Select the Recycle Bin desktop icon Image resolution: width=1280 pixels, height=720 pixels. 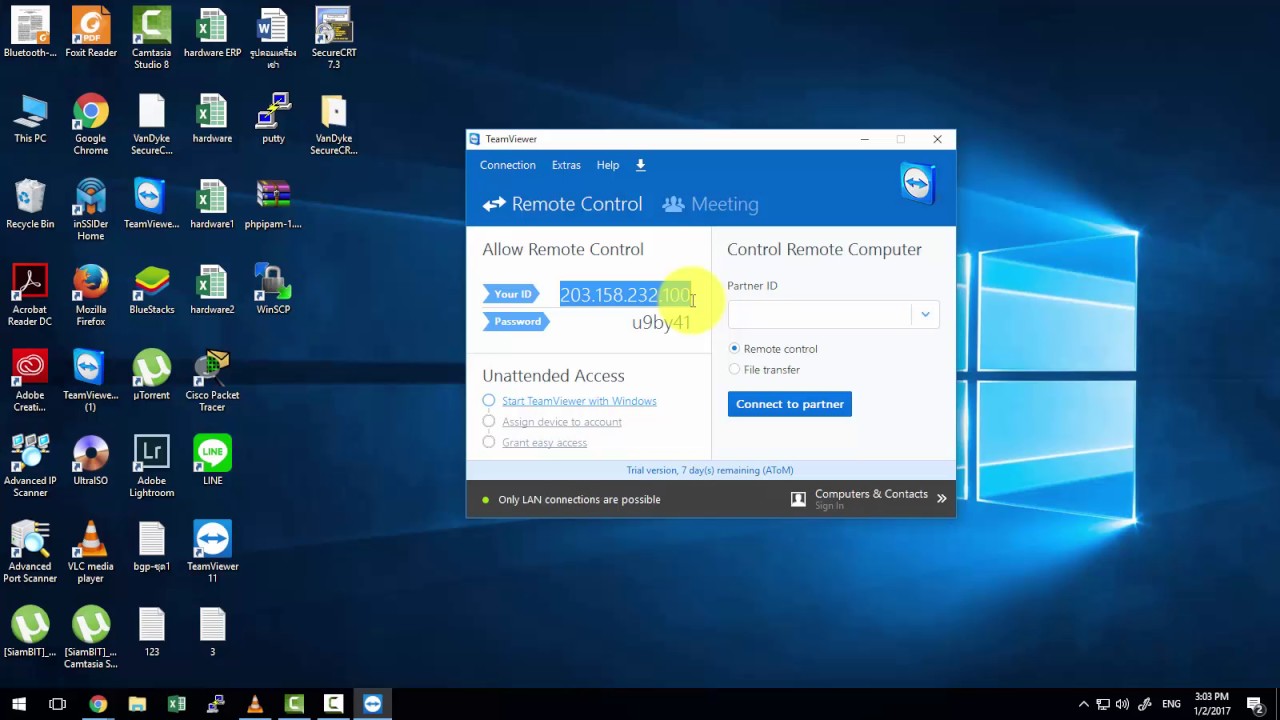pos(30,204)
